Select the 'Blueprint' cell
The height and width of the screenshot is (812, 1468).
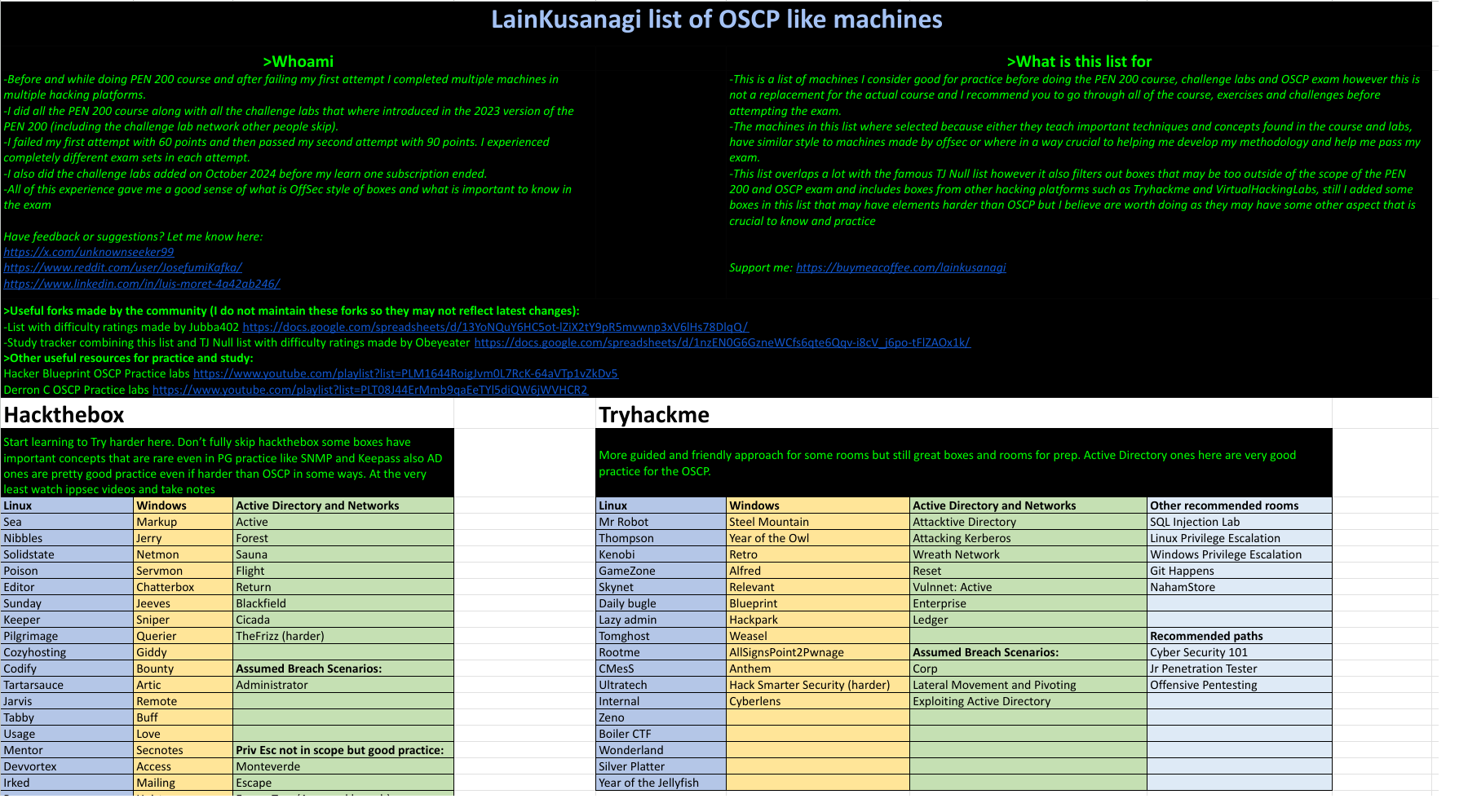[818, 603]
